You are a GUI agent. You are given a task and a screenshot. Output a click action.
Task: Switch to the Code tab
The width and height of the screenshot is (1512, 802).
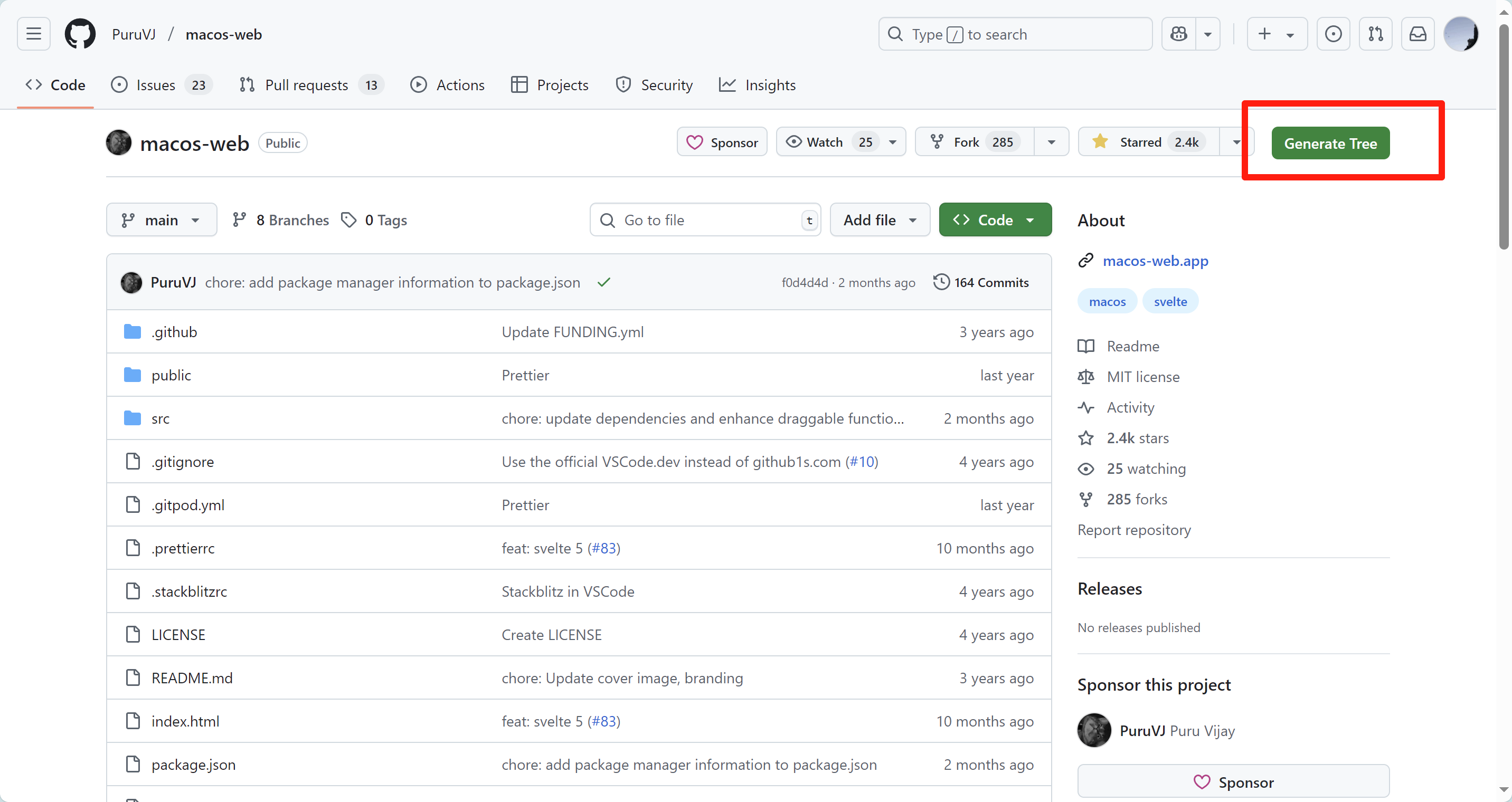point(55,85)
